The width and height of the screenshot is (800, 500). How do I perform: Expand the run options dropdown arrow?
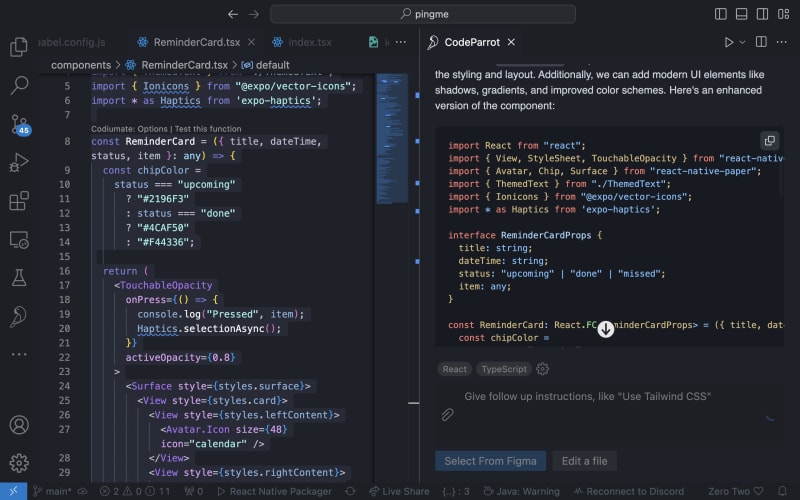[x=742, y=42]
